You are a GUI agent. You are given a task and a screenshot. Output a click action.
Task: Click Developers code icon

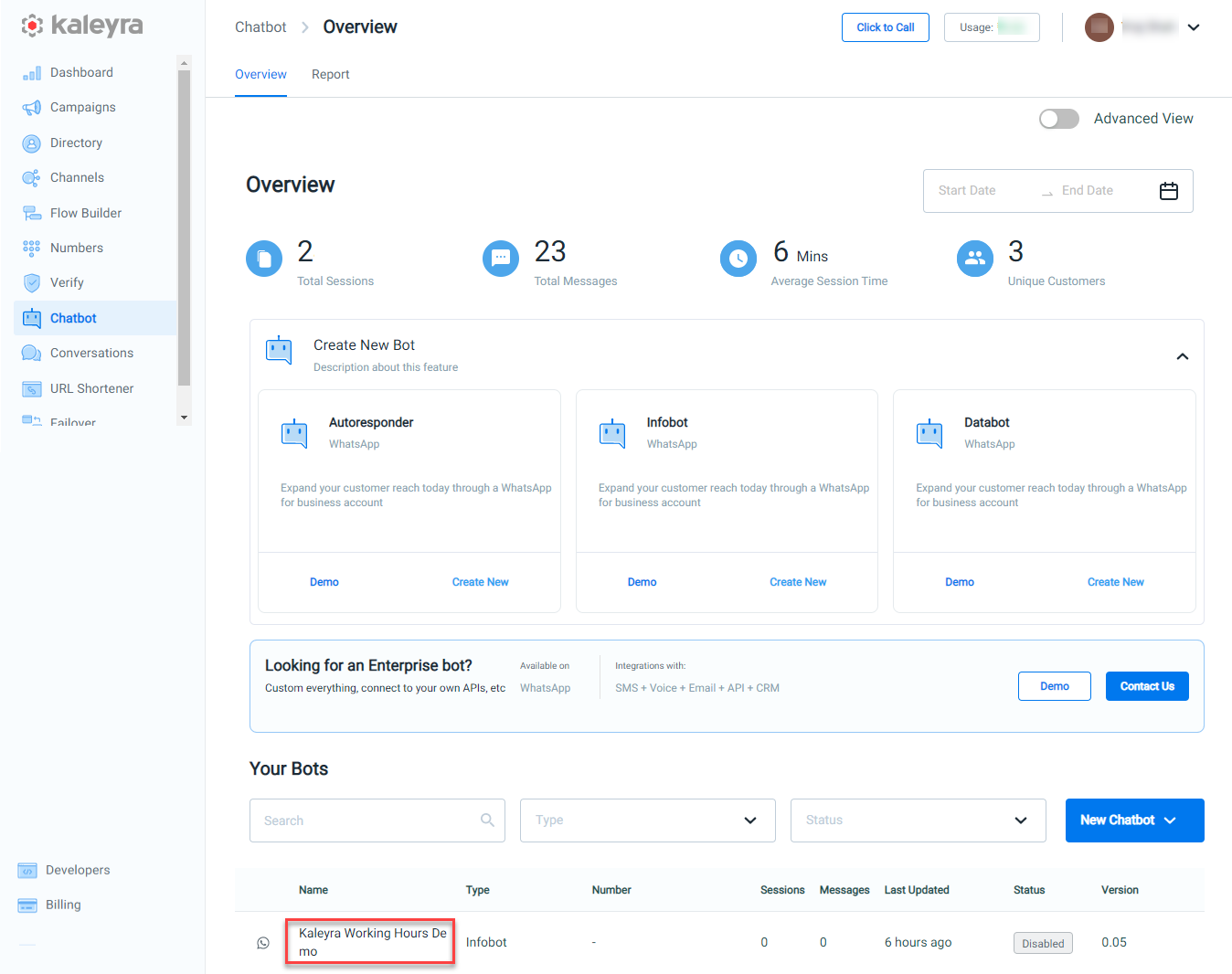coord(27,871)
